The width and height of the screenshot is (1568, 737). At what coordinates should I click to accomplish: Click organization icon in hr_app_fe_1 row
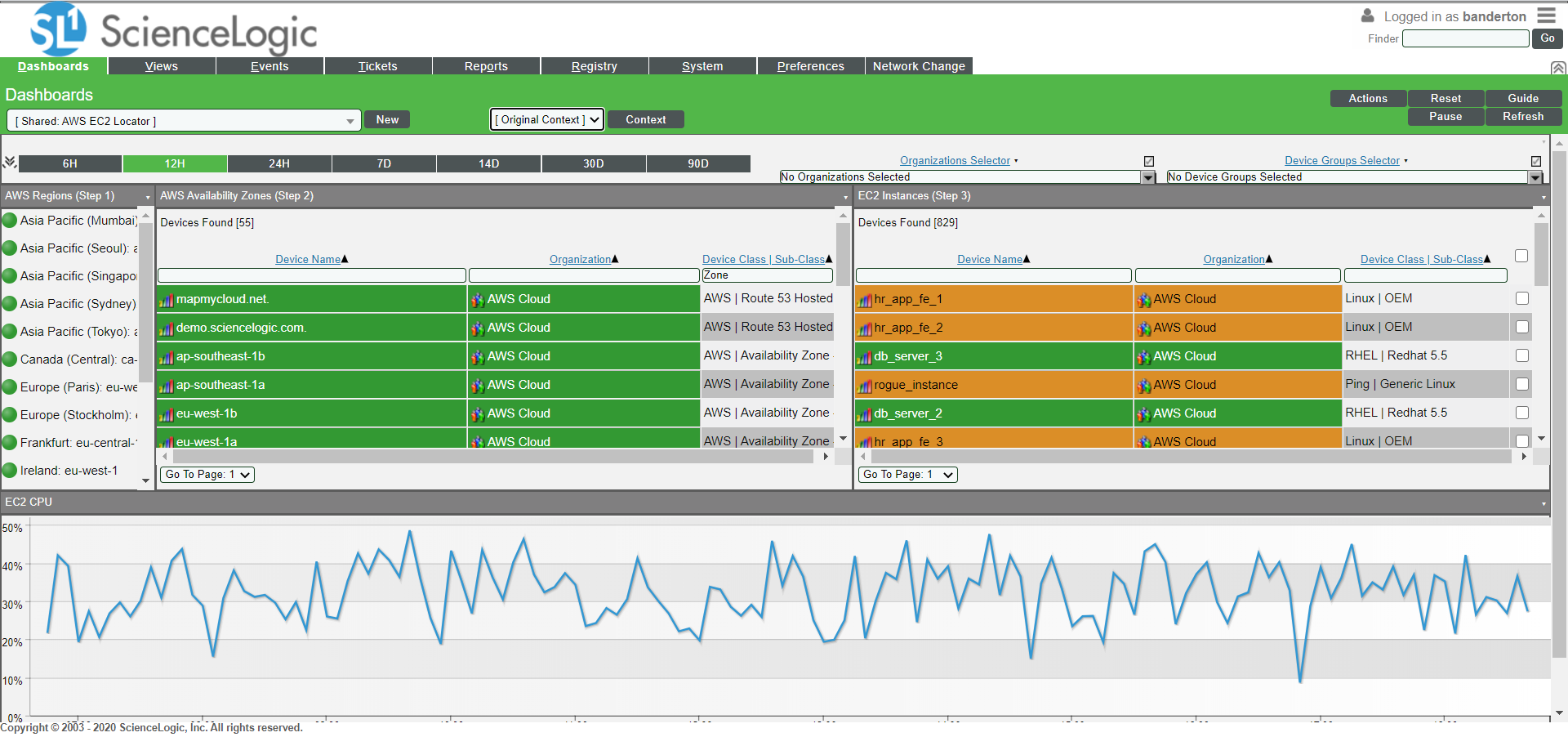tap(1144, 300)
